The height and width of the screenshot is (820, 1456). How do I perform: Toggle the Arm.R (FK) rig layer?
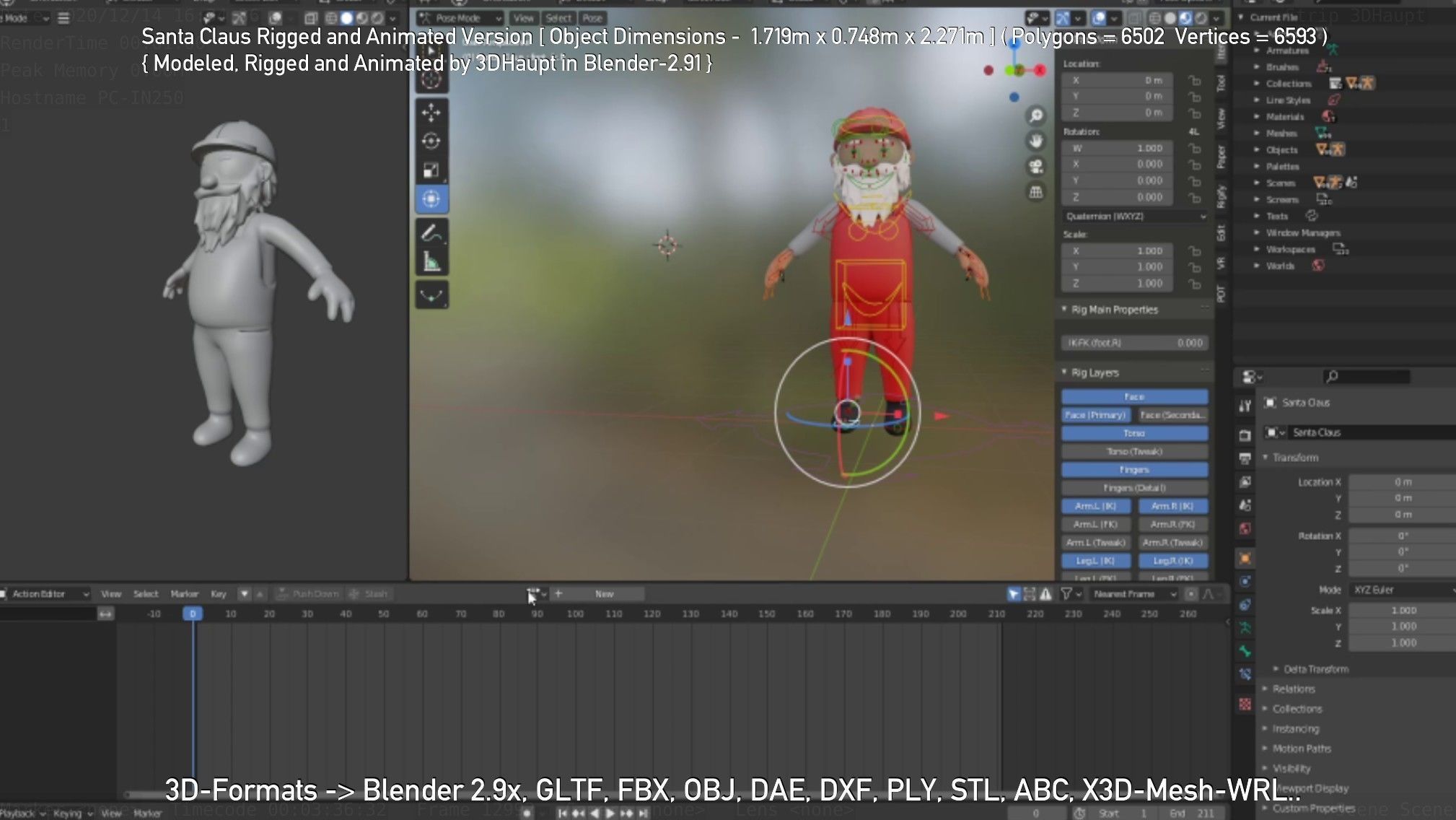[1172, 524]
